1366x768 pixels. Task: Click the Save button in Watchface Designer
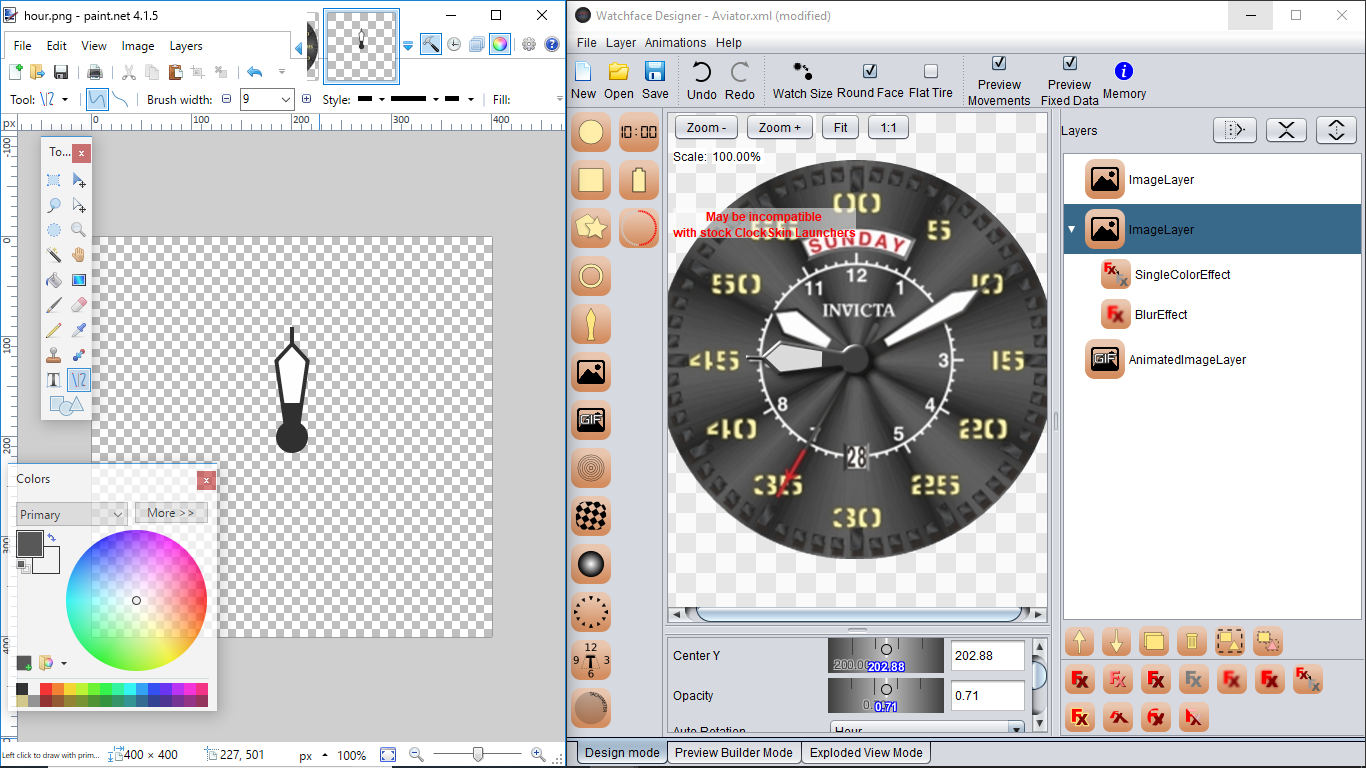[655, 80]
